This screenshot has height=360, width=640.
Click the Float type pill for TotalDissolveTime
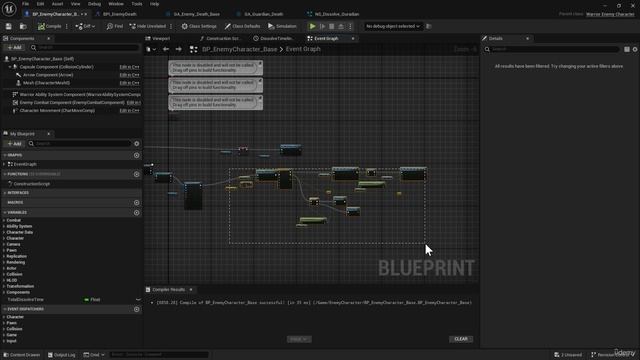pyautogui.click(x=92, y=300)
